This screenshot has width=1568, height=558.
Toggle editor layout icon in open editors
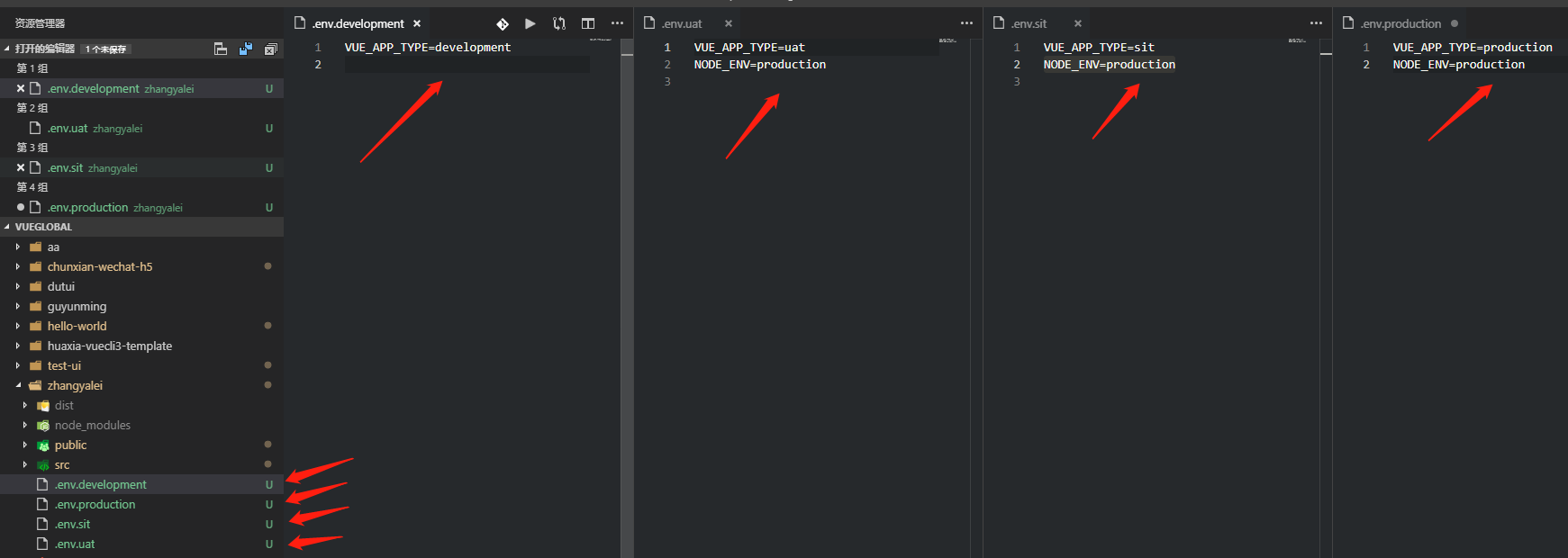tap(221, 49)
